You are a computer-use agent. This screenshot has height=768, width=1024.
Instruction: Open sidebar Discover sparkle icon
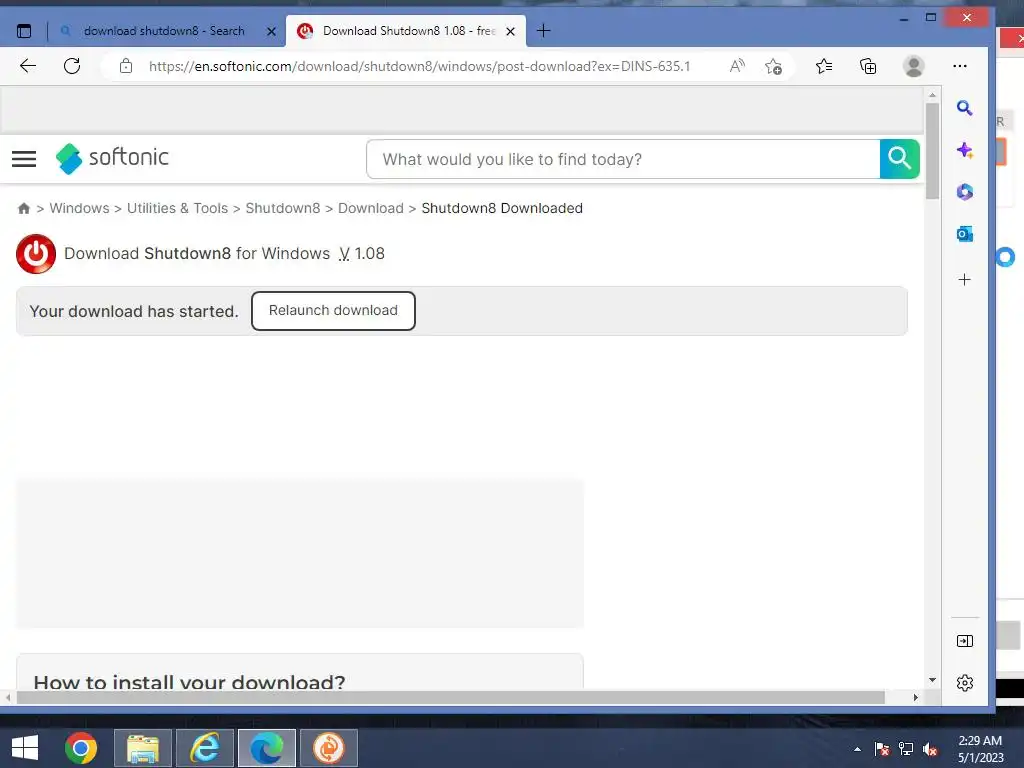(965, 150)
